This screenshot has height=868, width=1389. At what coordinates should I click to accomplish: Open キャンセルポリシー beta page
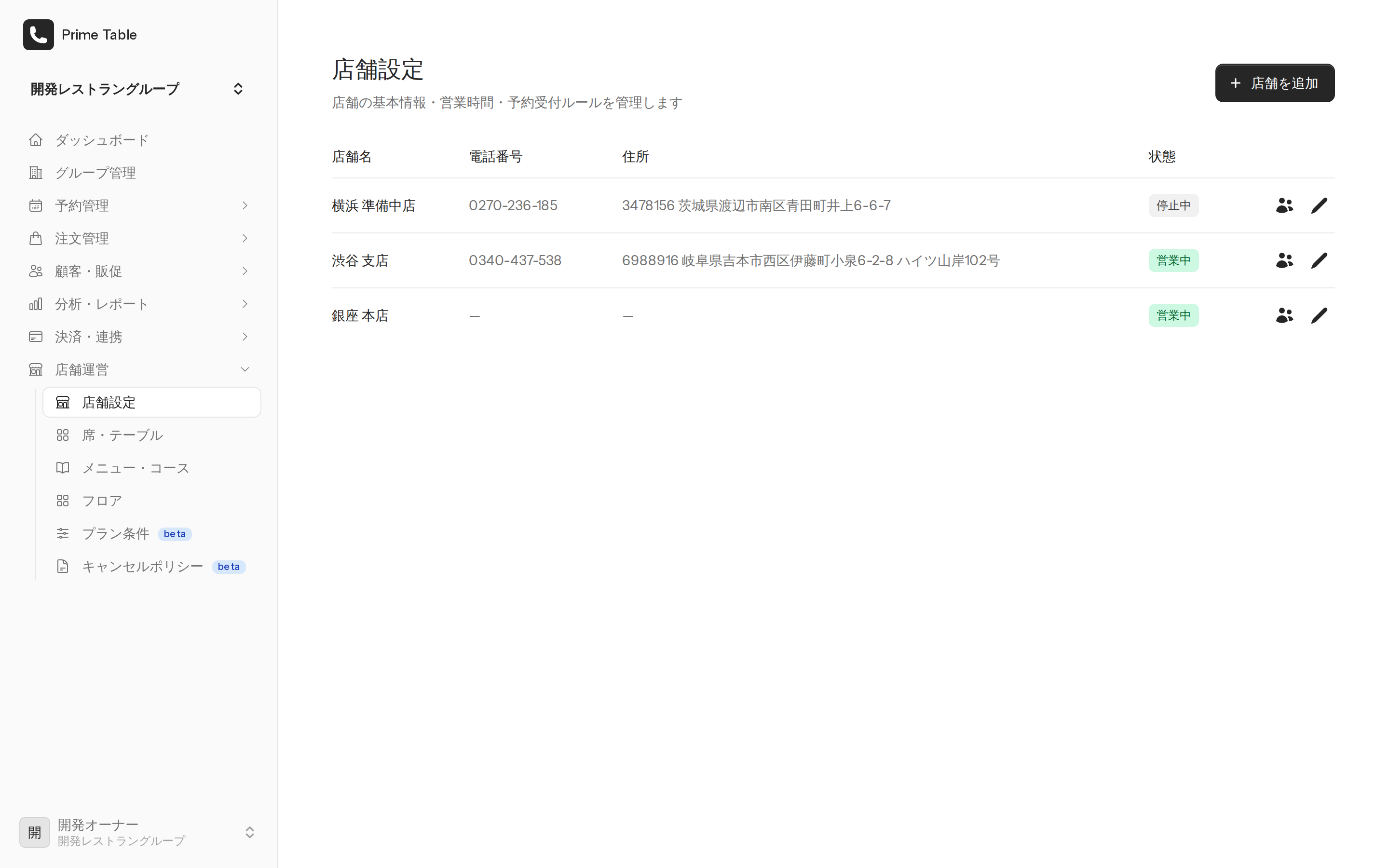[151, 566]
